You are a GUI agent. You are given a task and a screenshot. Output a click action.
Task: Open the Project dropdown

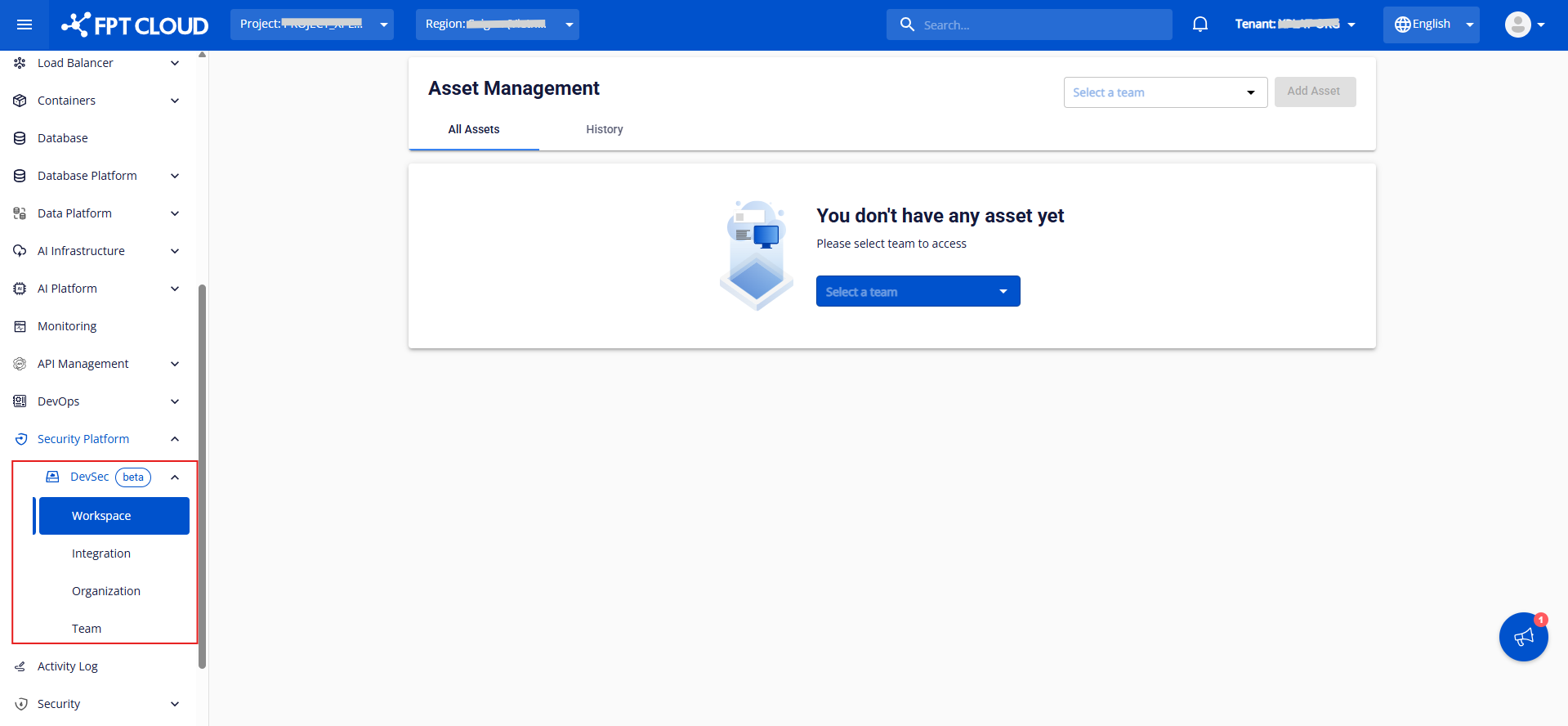click(x=312, y=25)
